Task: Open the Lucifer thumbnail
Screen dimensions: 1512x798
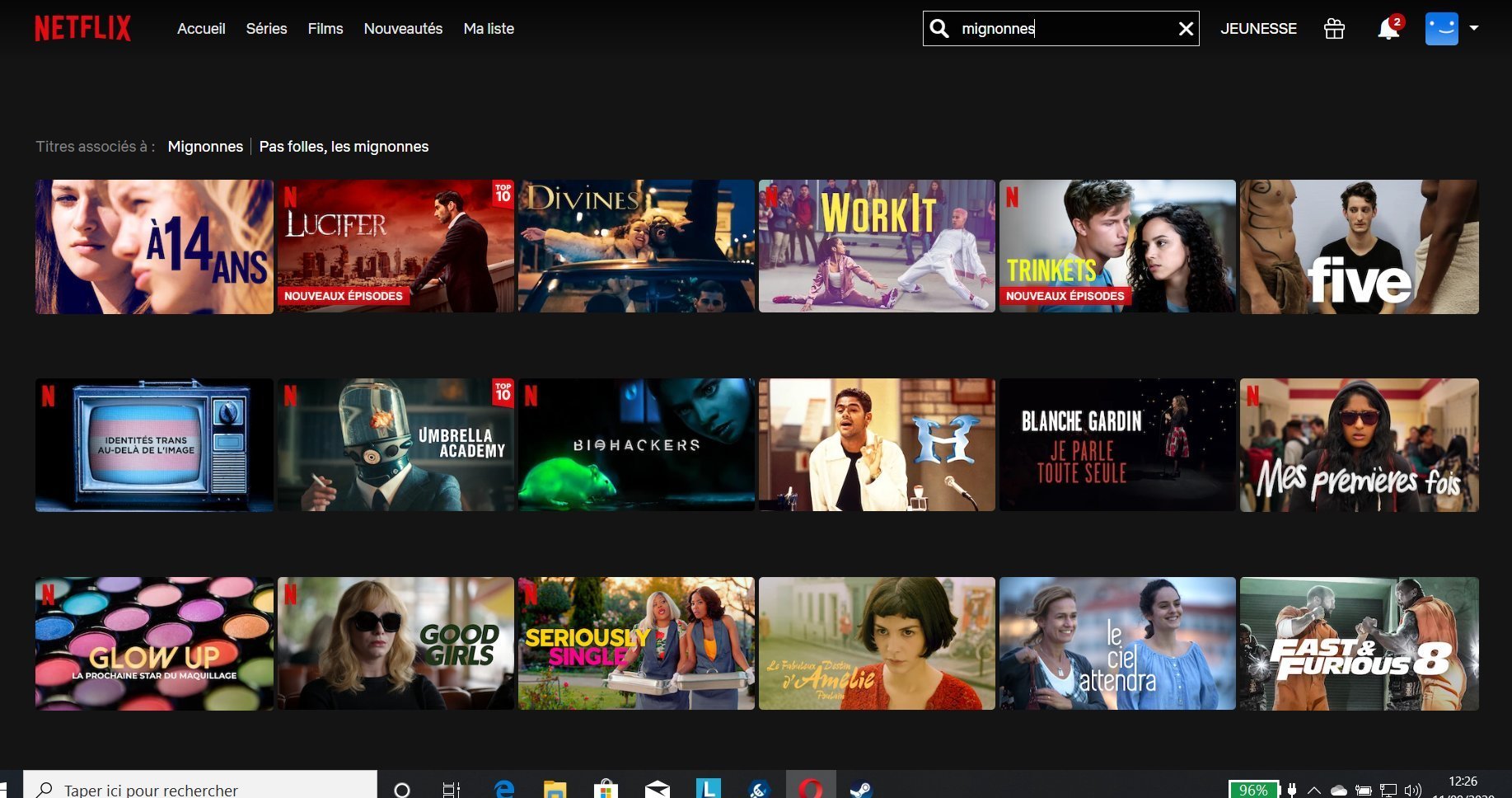Action: (x=396, y=246)
